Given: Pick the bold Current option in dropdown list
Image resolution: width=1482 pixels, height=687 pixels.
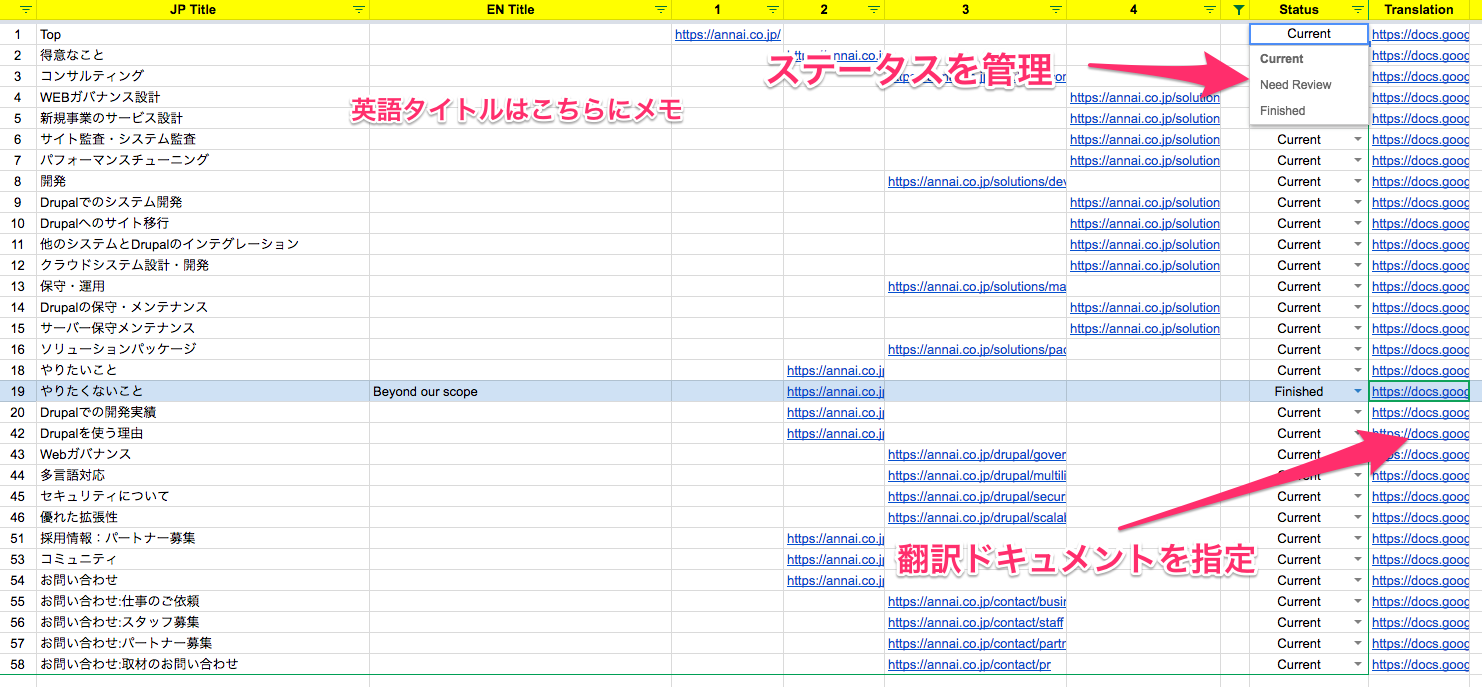Looking at the screenshot, I should pyautogui.click(x=1281, y=59).
